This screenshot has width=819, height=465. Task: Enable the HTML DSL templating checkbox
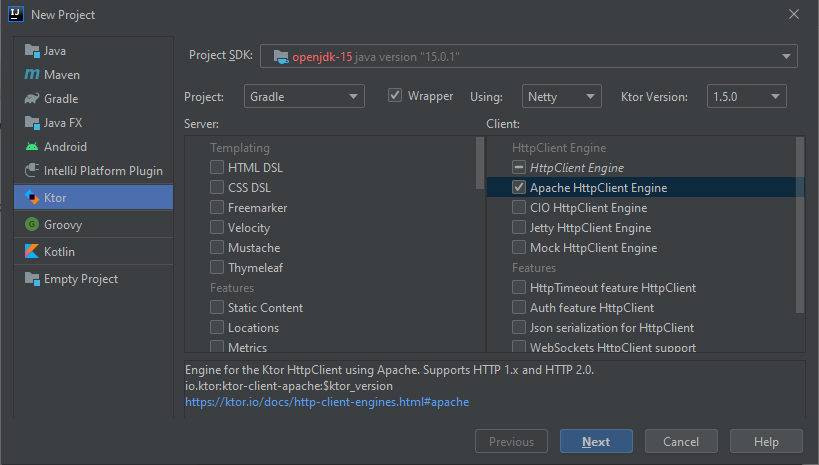pyautogui.click(x=217, y=167)
